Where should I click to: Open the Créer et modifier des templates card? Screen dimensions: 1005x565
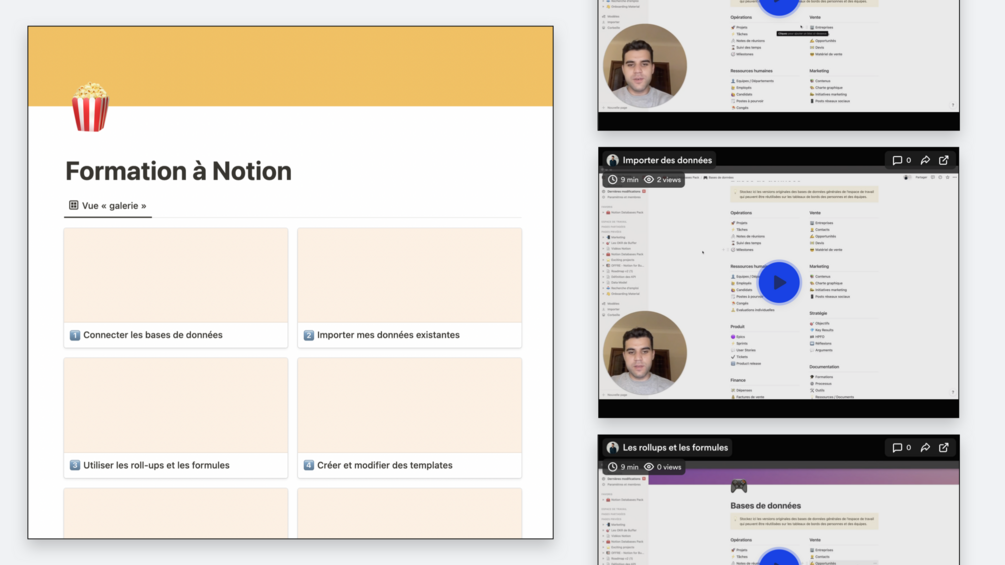(x=410, y=418)
